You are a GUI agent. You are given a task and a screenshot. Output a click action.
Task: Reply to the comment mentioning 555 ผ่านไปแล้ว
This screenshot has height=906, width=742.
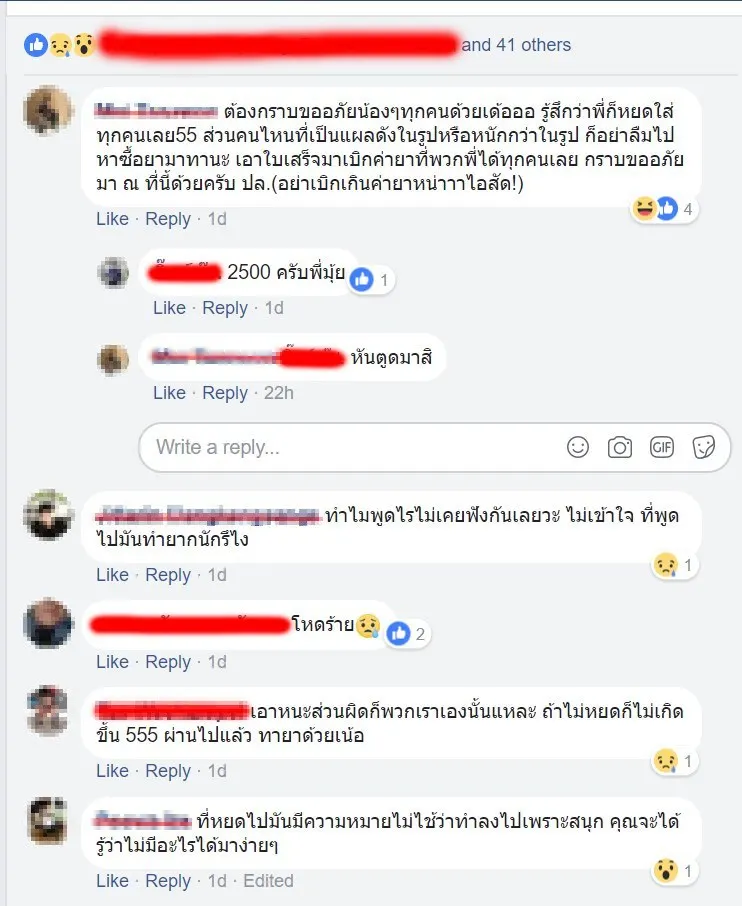[168, 771]
